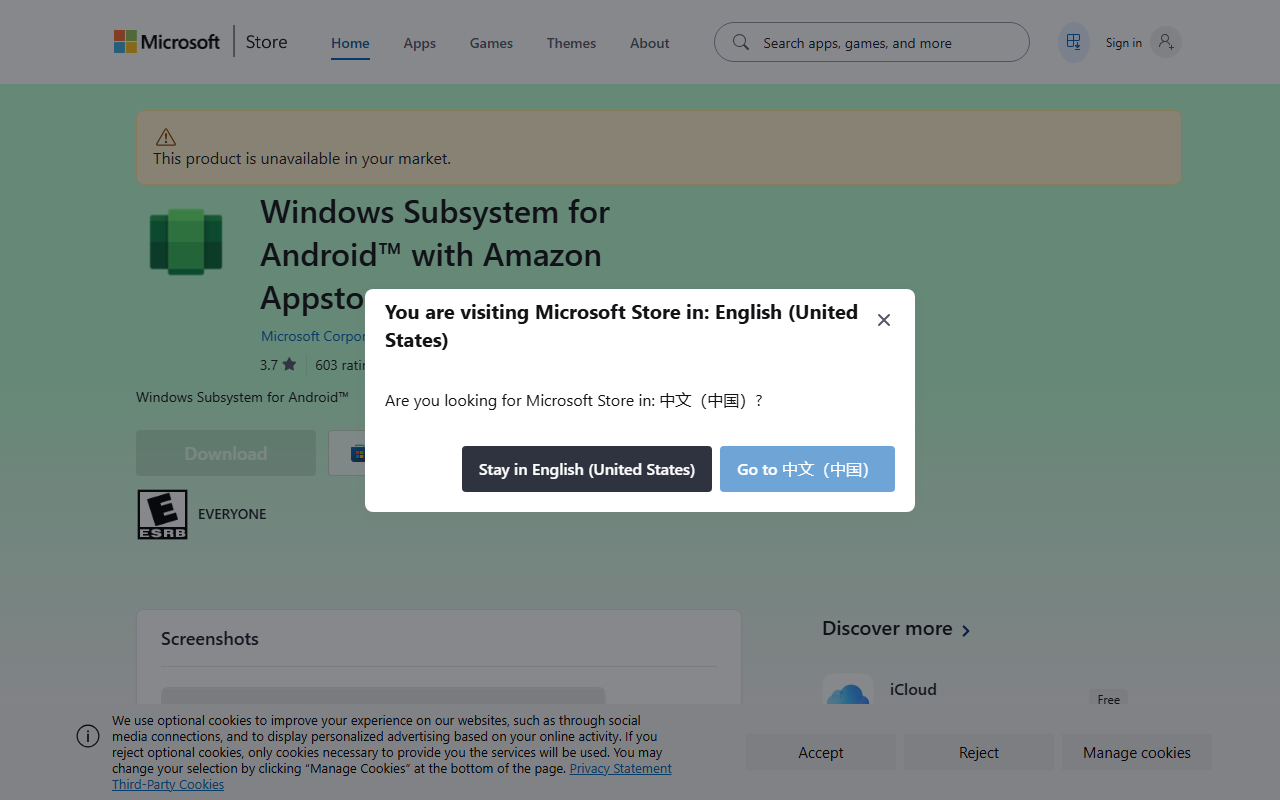Click the Screenshots heading
Viewport: 1280px width, 800px height.
(210, 639)
